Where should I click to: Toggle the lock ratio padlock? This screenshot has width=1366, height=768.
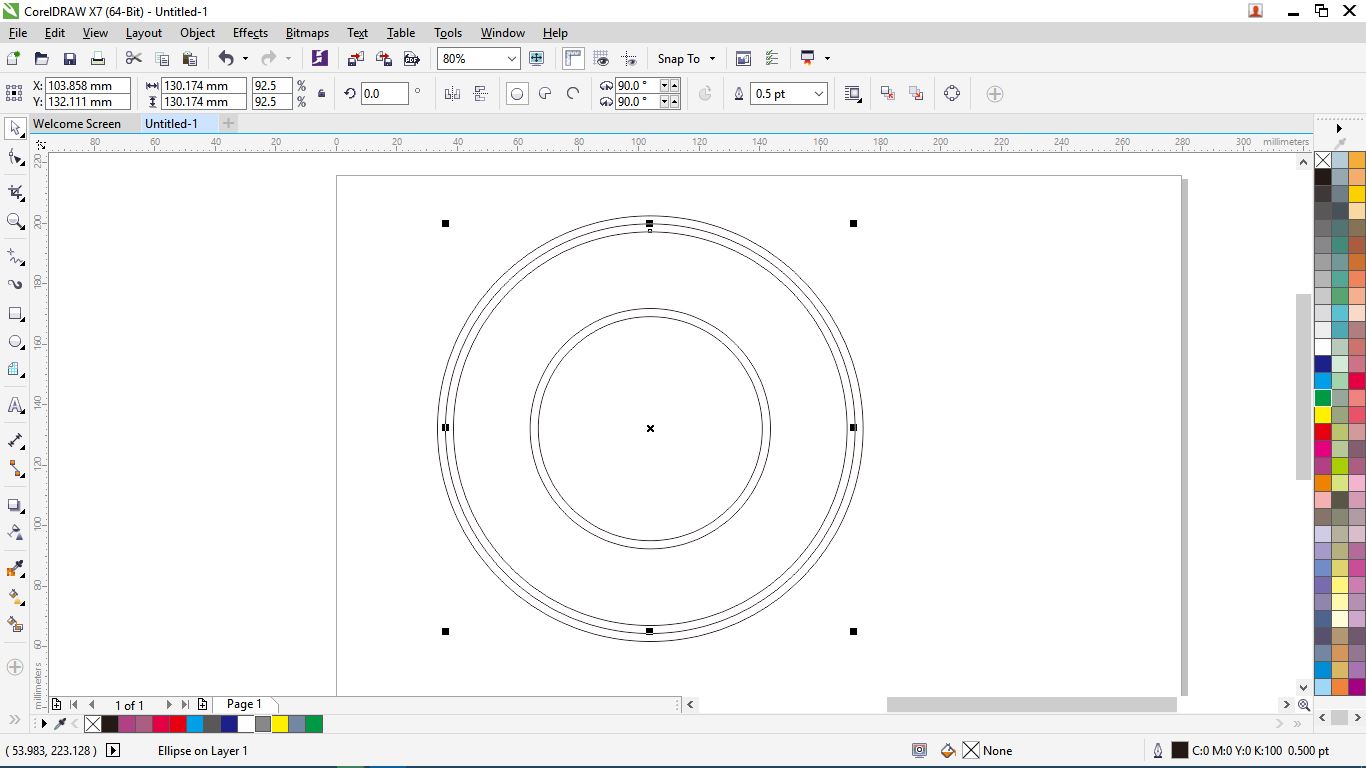click(x=321, y=94)
